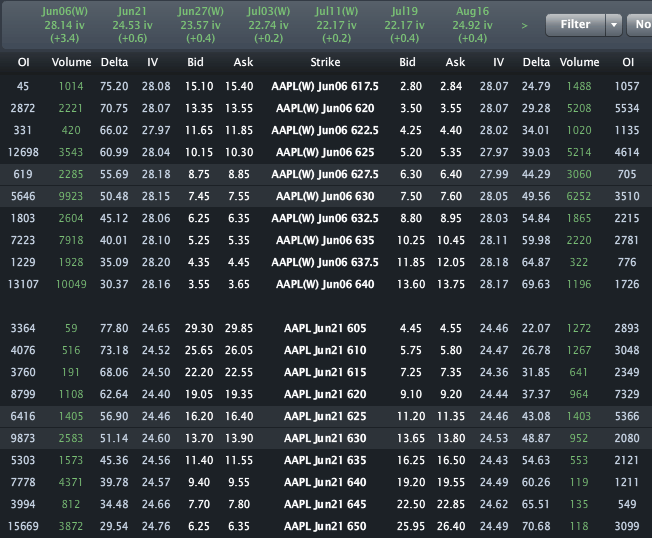The width and height of the screenshot is (652, 538).
Task: Select the AAPL Jun21 635 strike
Action: (x=325, y=461)
